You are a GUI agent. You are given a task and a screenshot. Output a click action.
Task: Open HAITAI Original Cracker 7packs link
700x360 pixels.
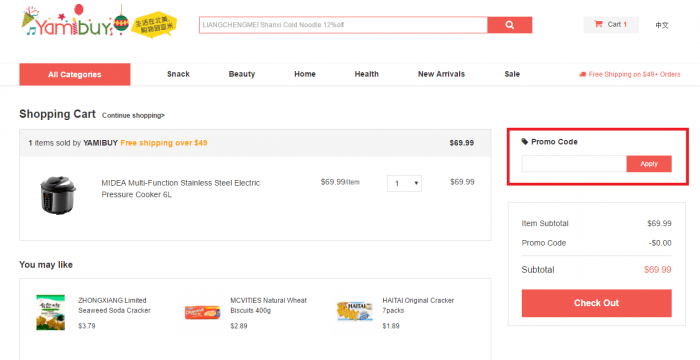click(418, 306)
